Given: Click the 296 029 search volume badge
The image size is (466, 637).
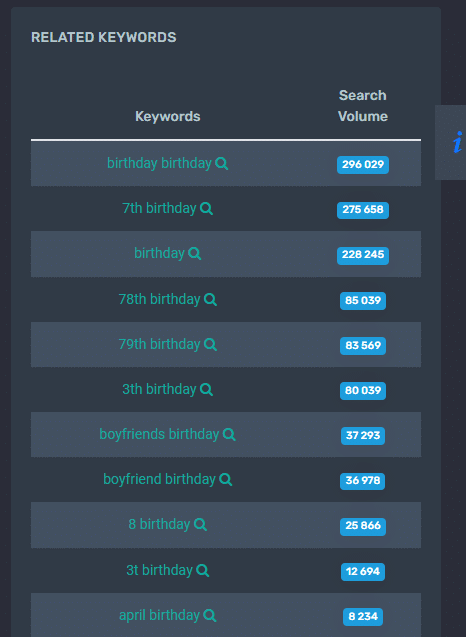Looking at the screenshot, I should 363,165.
